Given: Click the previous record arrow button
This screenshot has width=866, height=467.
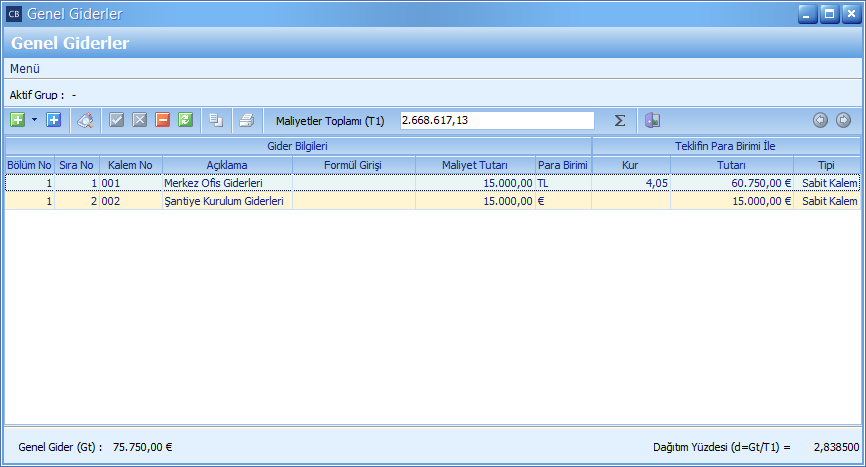Looking at the screenshot, I should [x=820, y=120].
